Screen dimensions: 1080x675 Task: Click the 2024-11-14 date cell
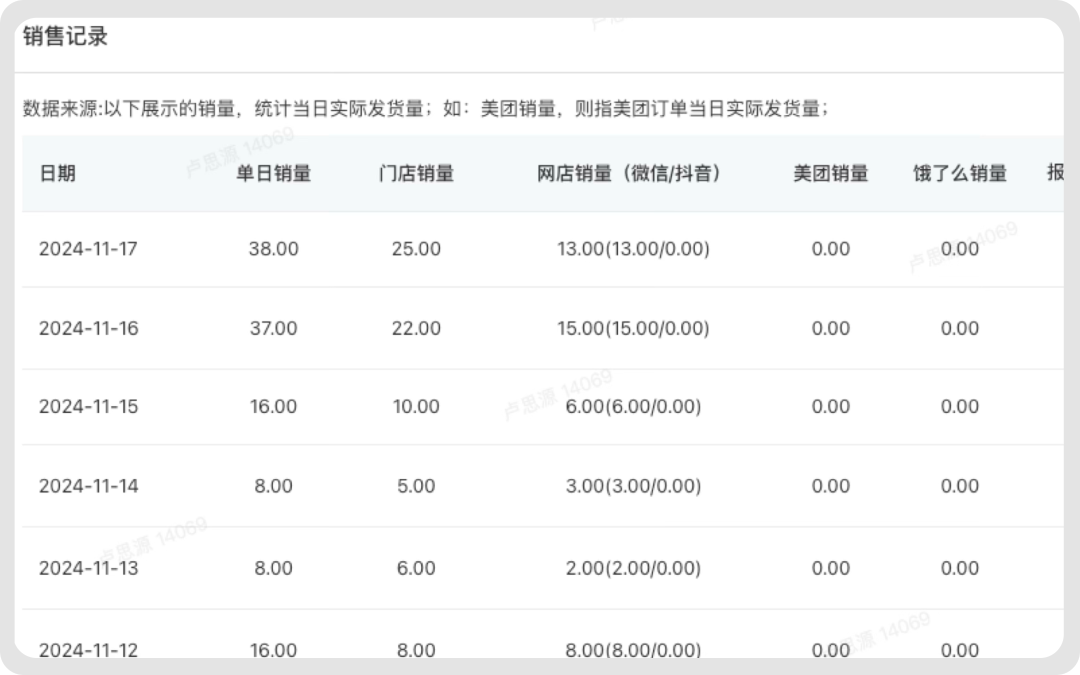pyautogui.click(x=88, y=486)
